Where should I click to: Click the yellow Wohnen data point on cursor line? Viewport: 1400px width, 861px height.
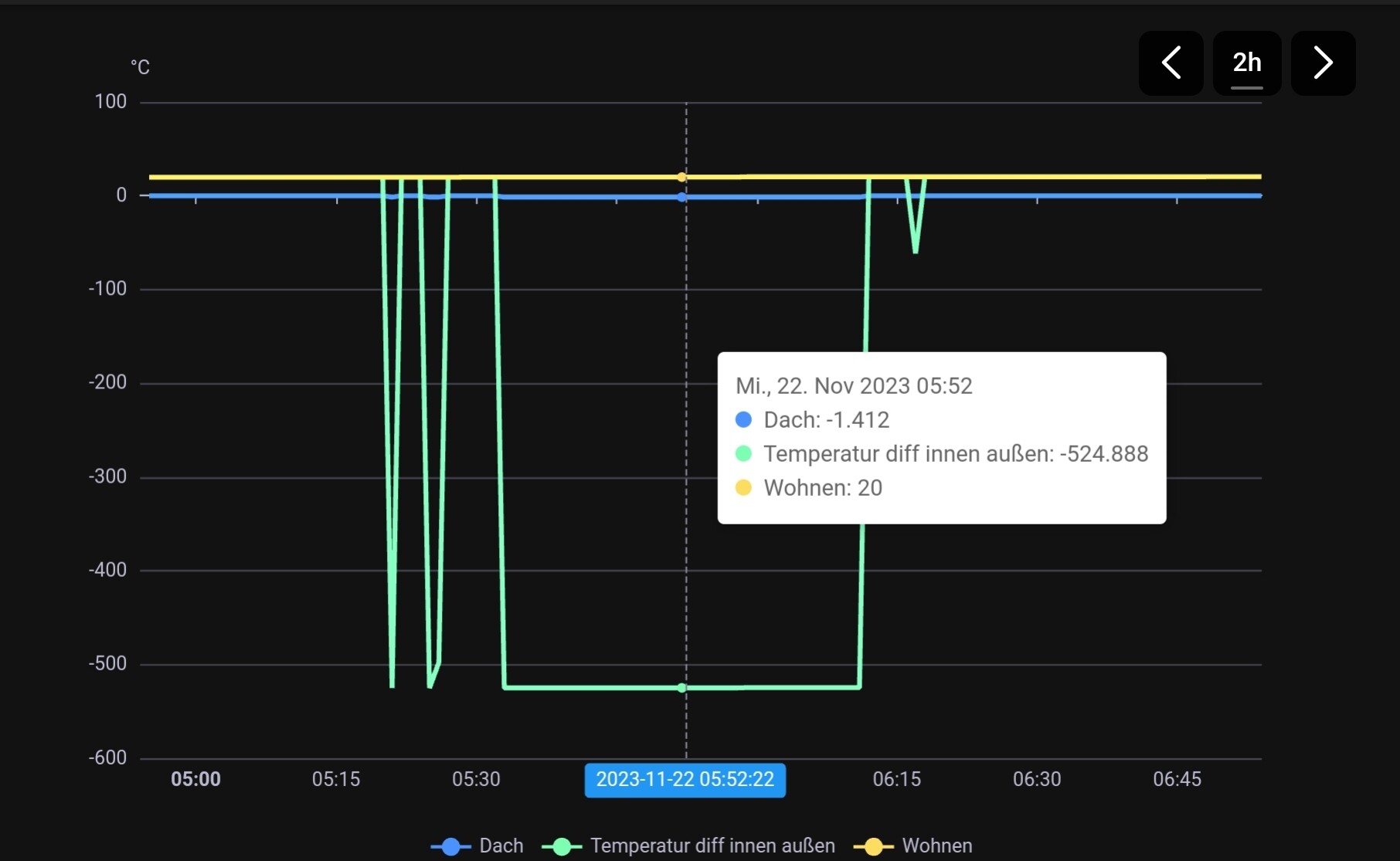click(681, 177)
